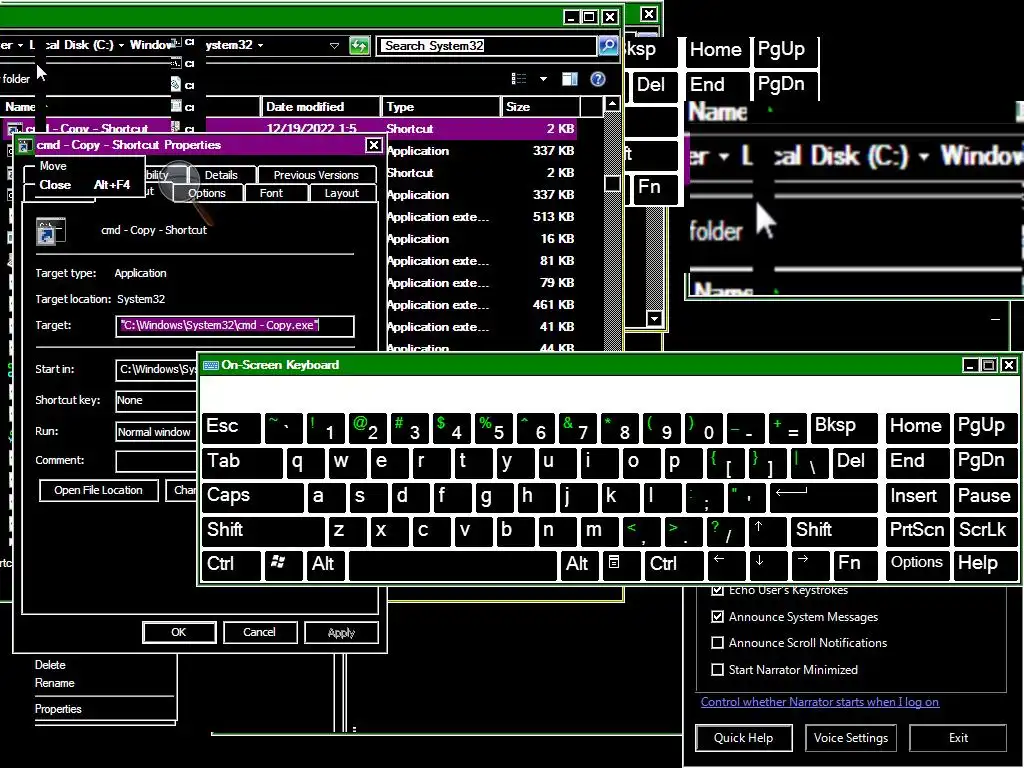Switch to the Previous Versions tab
1024x768 pixels.
pyautogui.click(x=316, y=175)
